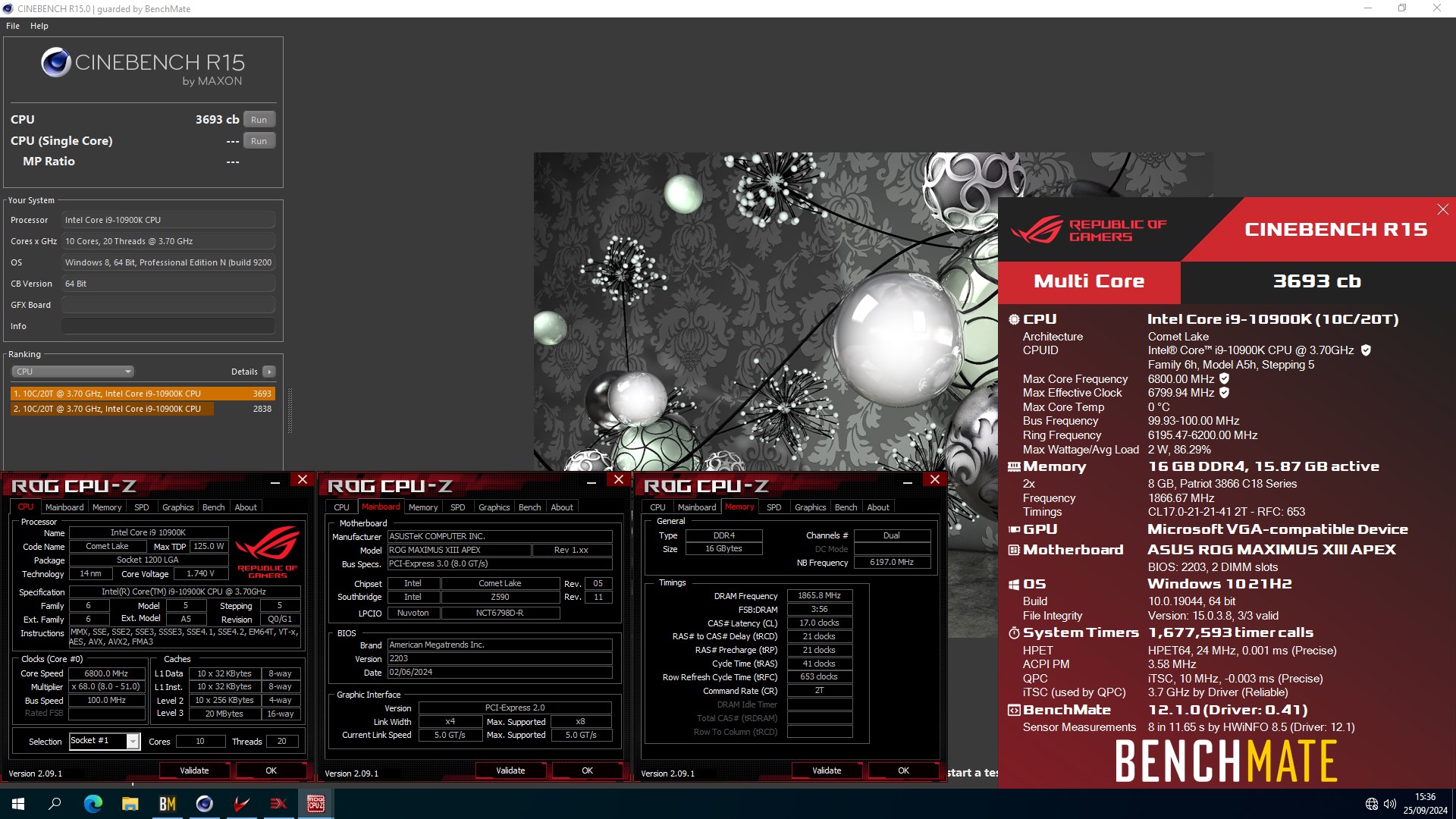
Task: Click the empty Info field
Action: tap(168, 326)
